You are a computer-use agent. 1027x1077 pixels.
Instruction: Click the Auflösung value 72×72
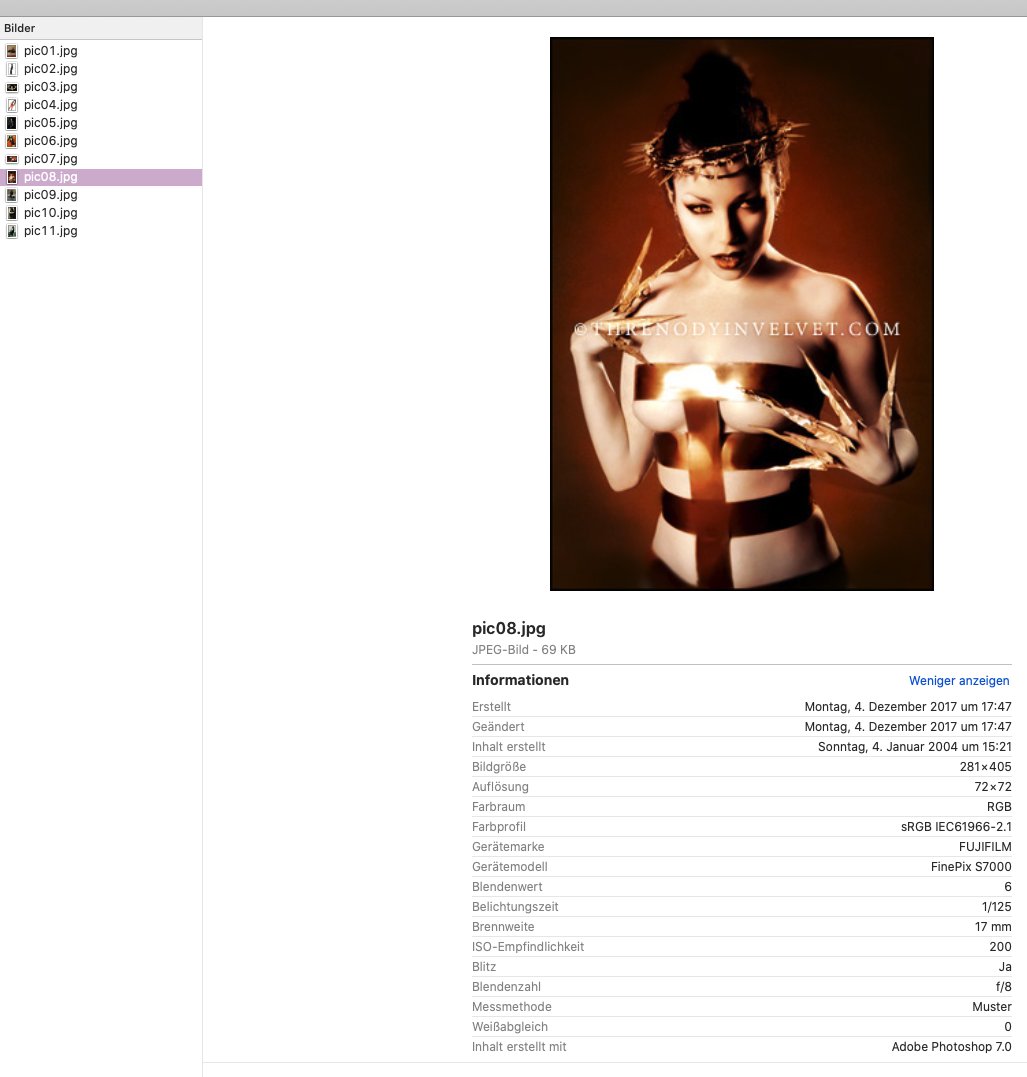point(993,786)
